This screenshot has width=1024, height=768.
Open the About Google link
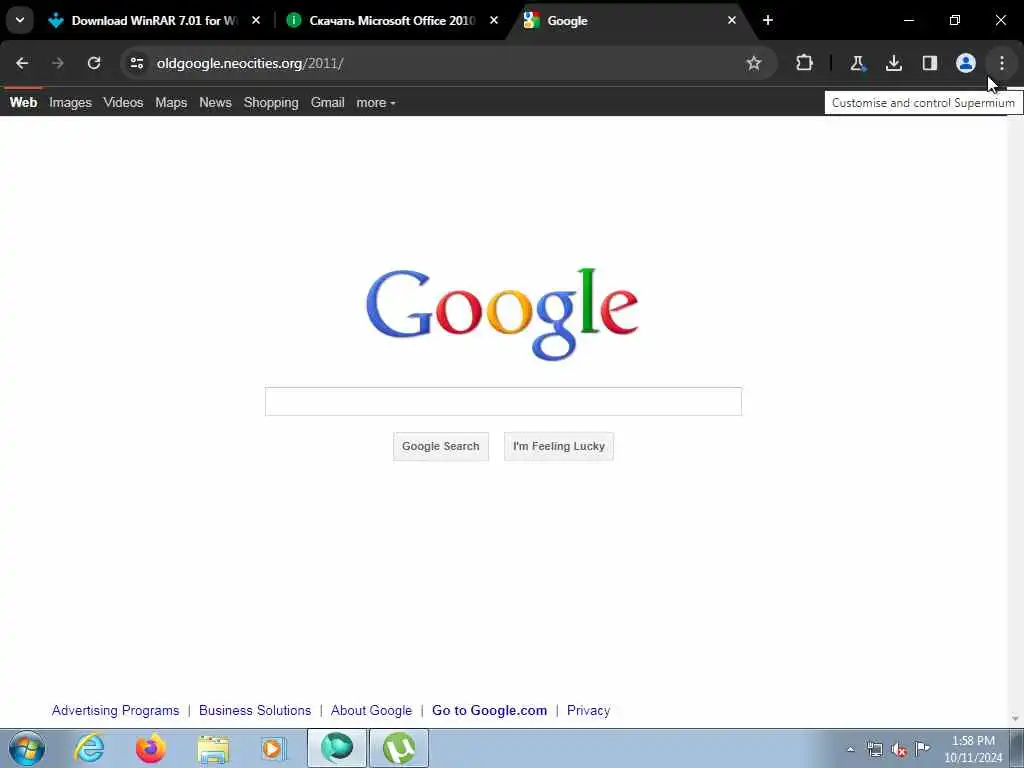tap(372, 711)
